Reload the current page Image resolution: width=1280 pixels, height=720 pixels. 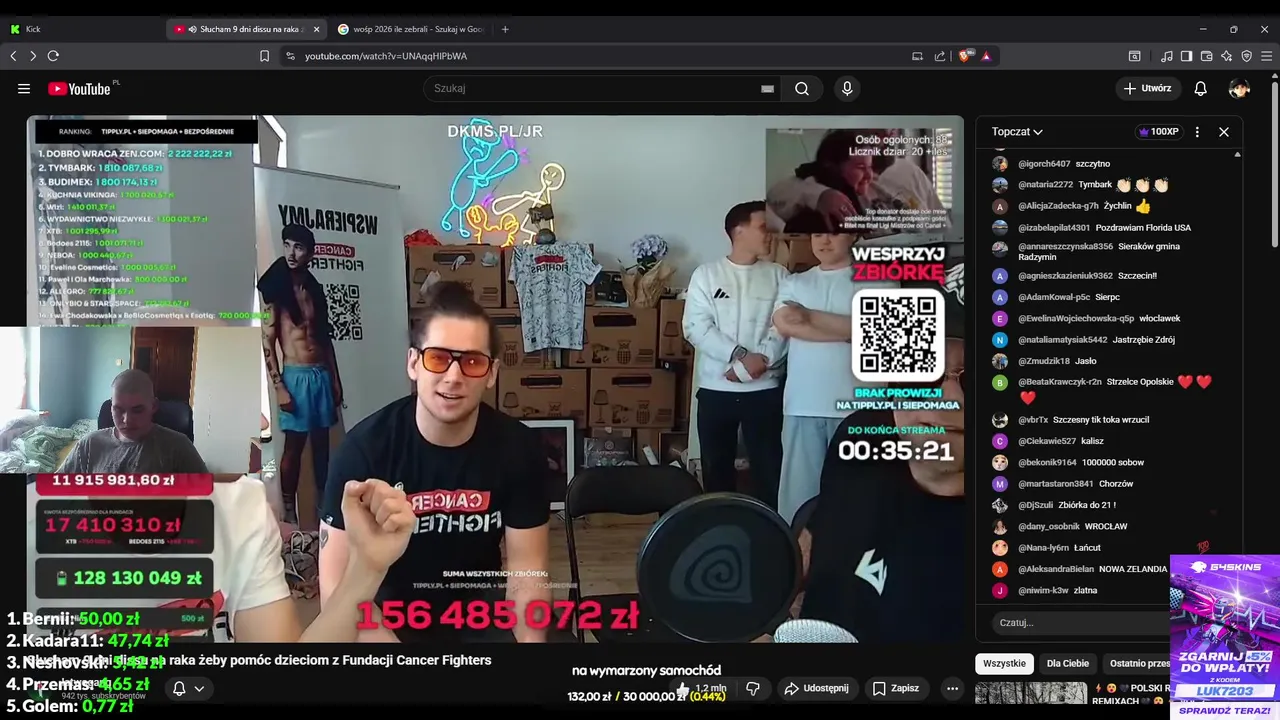tap(53, 56)
